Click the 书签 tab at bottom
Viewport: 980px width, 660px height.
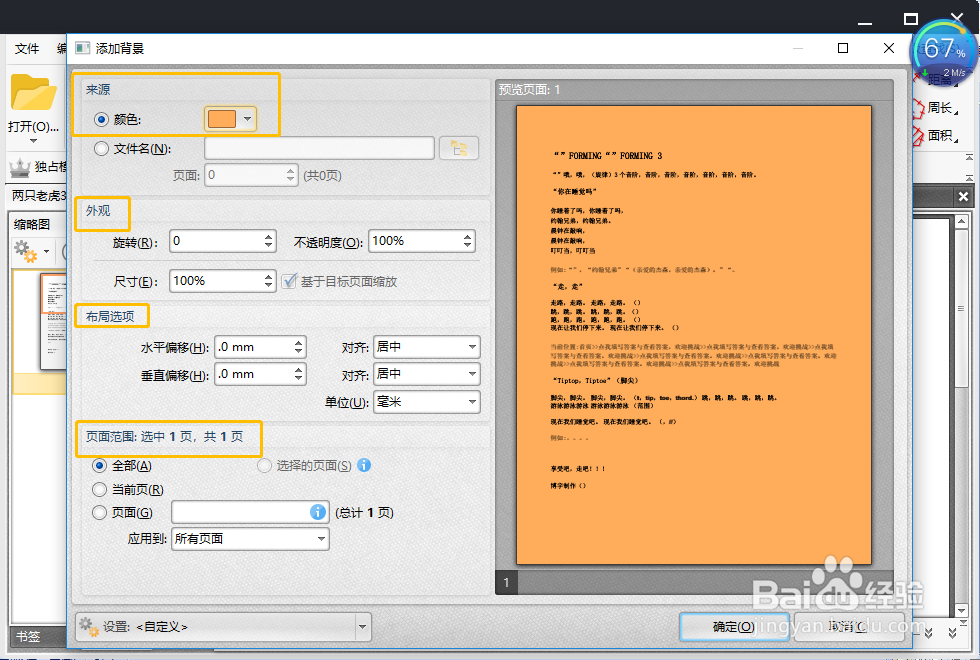tap(28, 636)
